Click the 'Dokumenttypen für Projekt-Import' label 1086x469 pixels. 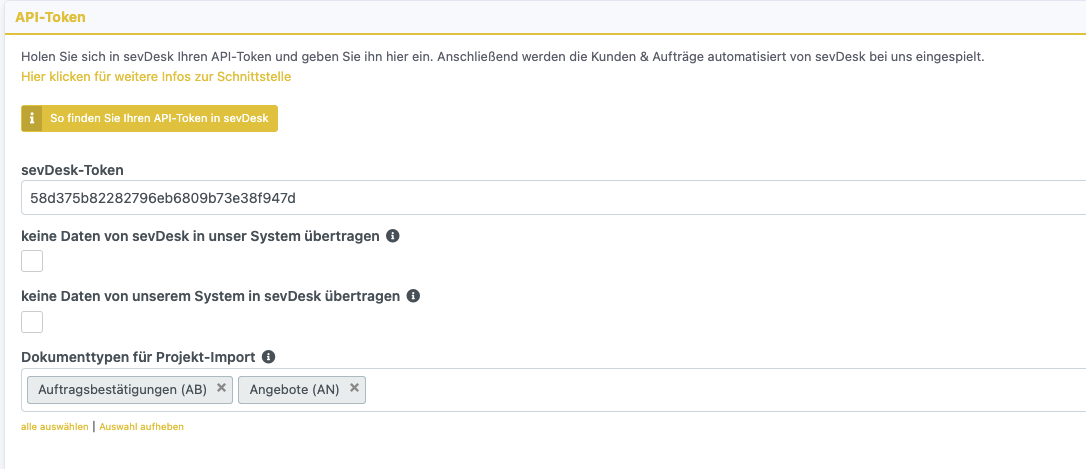pyautogui.click(x=138, y=357)
